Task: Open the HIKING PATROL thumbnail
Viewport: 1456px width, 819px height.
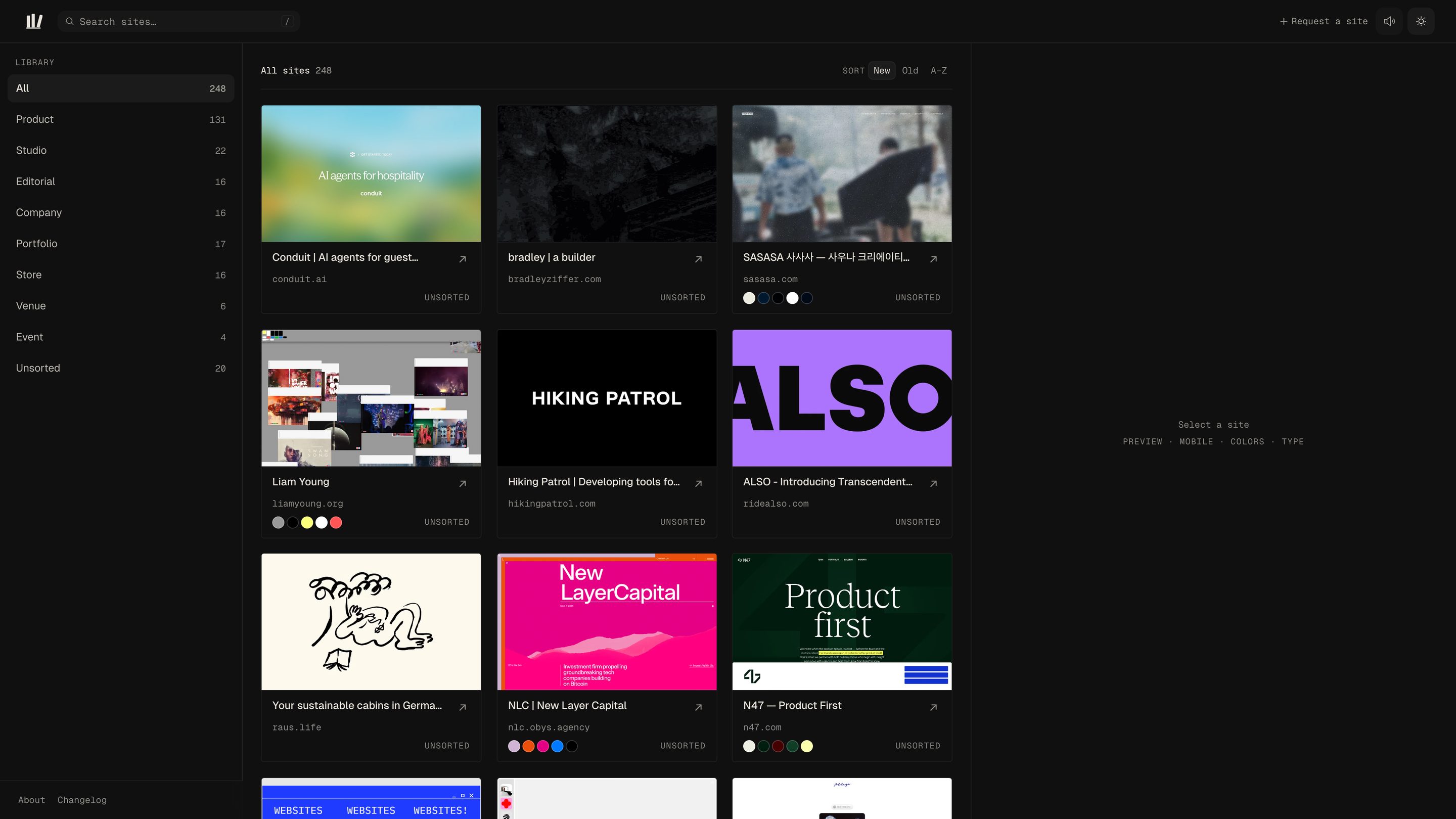Action: [x=607, y=398]
